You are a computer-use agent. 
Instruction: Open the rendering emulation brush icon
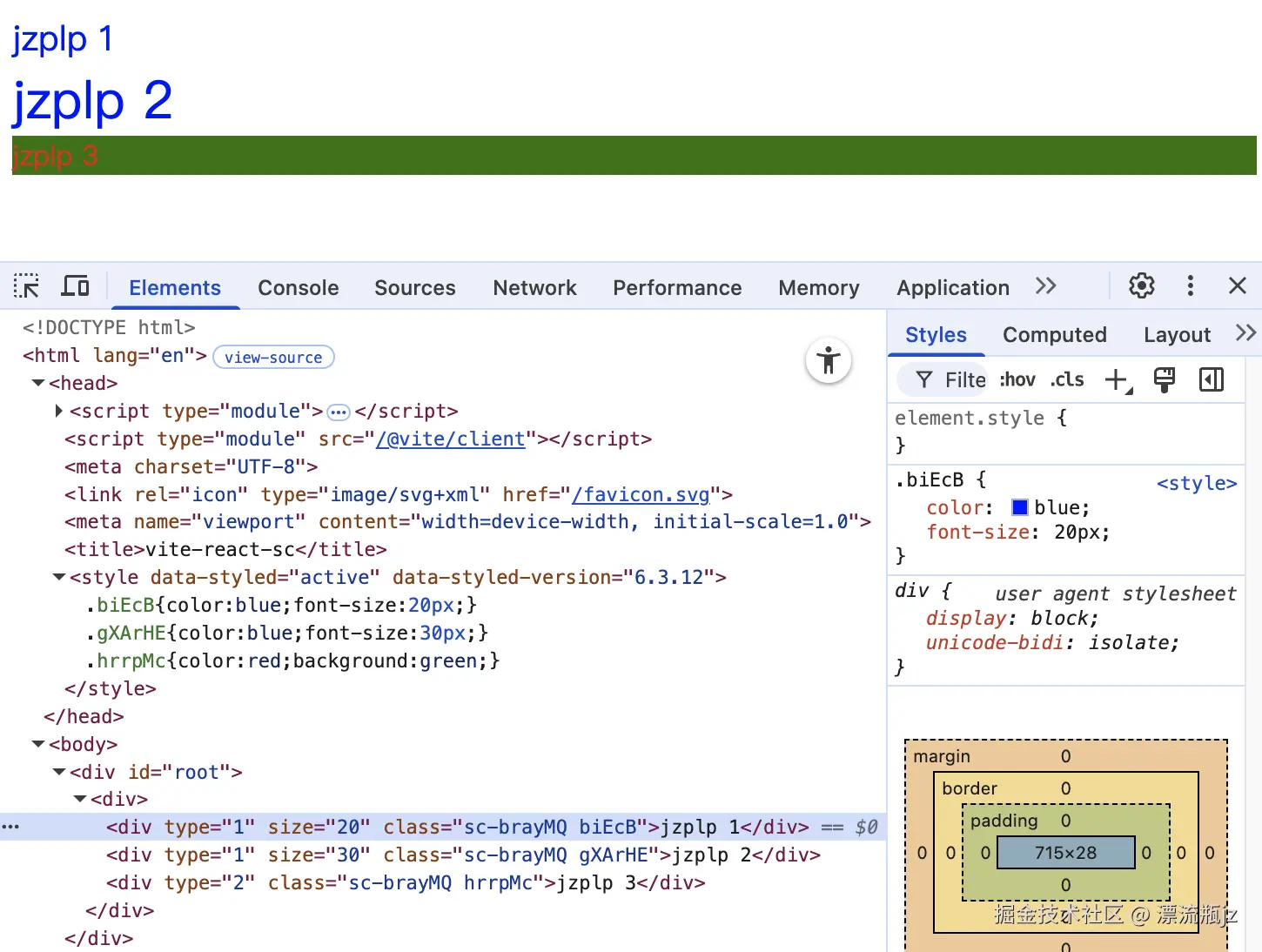coord(1165,379)
